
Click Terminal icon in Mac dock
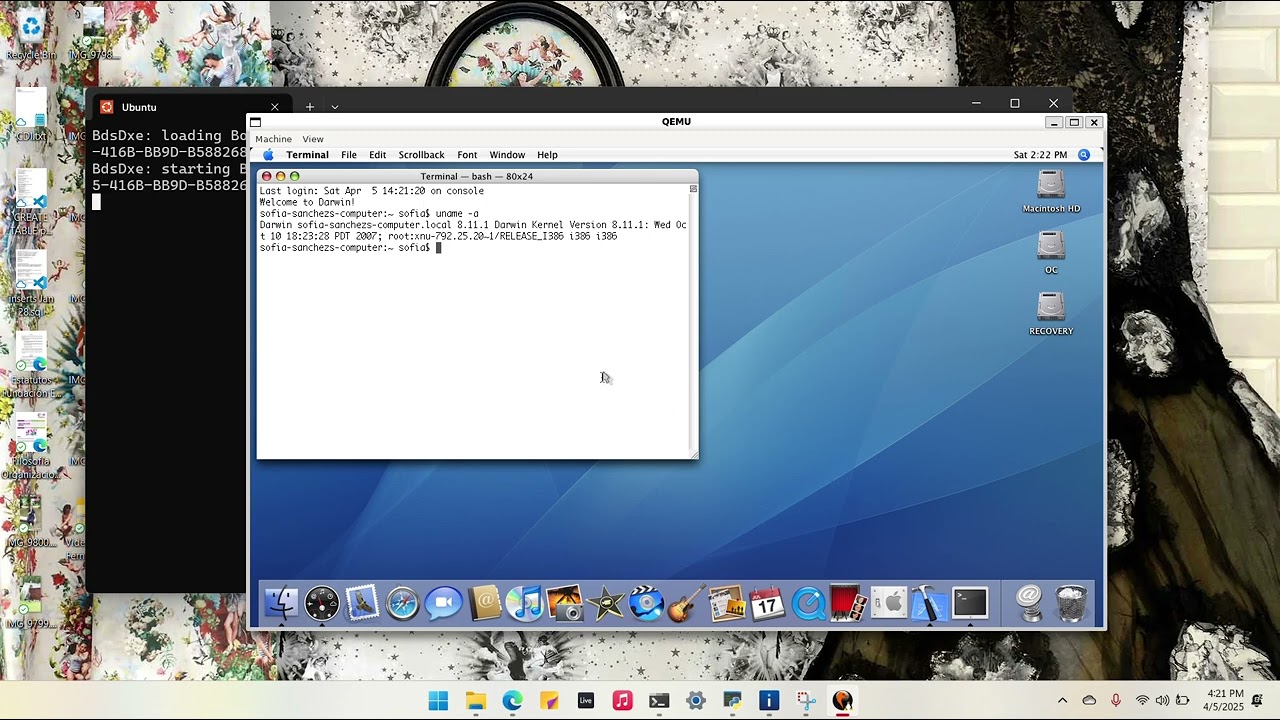tap(970, 603)
